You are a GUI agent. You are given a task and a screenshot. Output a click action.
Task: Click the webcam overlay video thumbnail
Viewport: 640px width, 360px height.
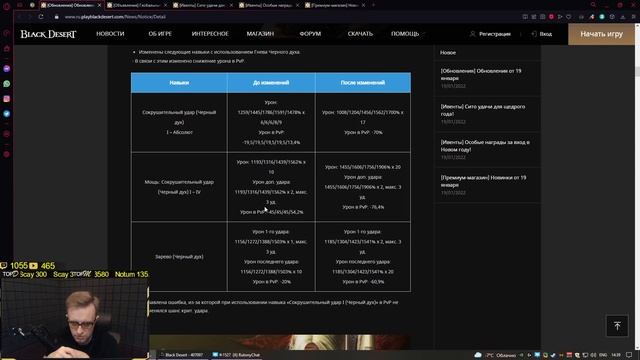pos(74,318)
